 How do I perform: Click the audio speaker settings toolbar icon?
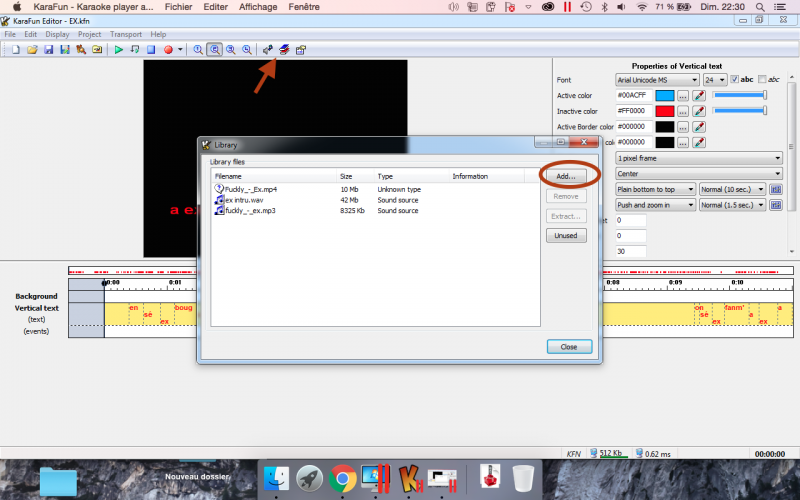click(x=267, y=49)
